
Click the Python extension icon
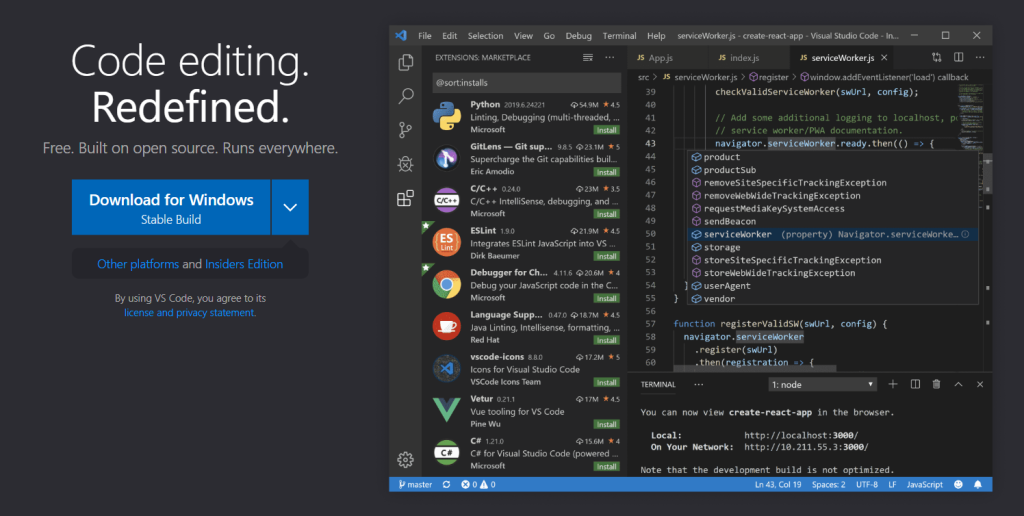pos(447,116)
